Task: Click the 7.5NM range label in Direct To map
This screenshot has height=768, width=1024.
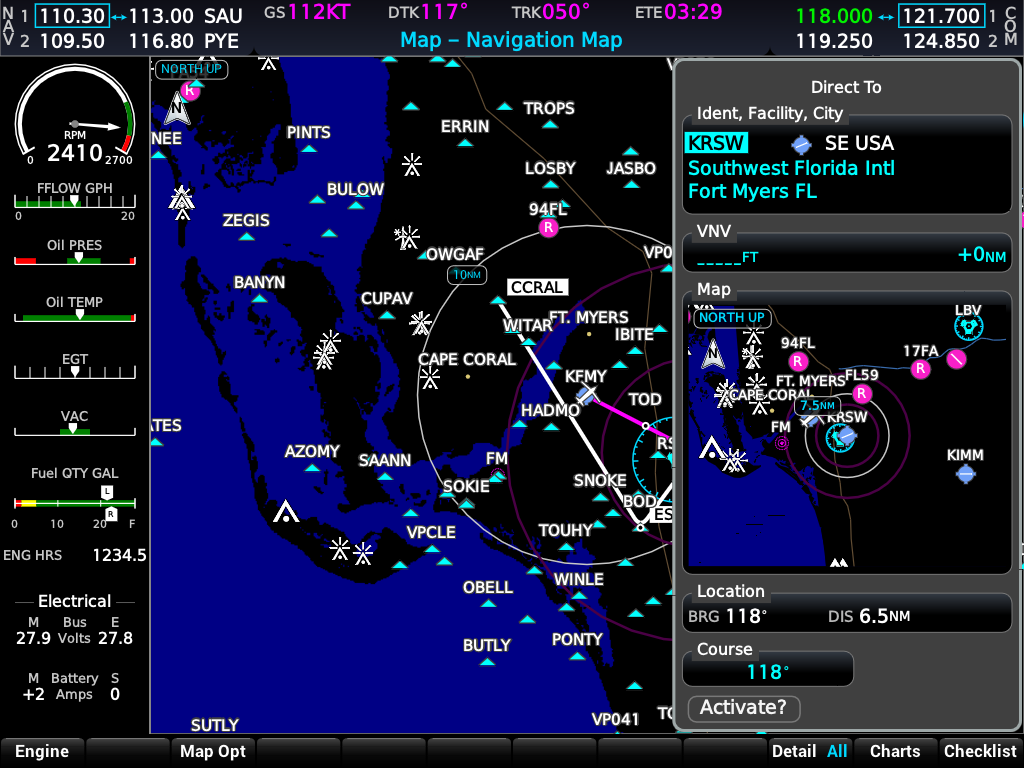Action: coord(818,406)
